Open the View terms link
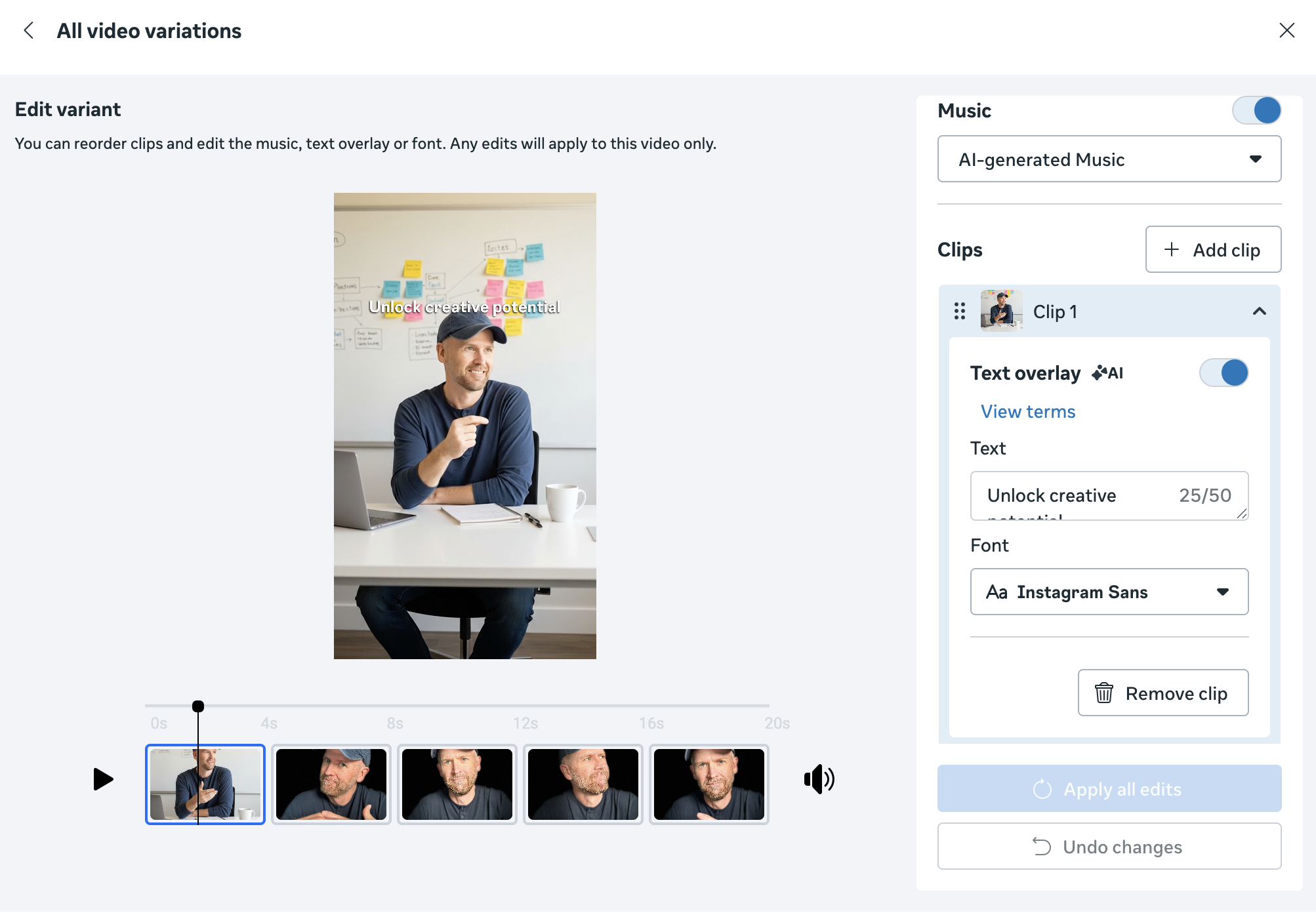This screenshot has height=913, width=1316. click(1027, 411)
